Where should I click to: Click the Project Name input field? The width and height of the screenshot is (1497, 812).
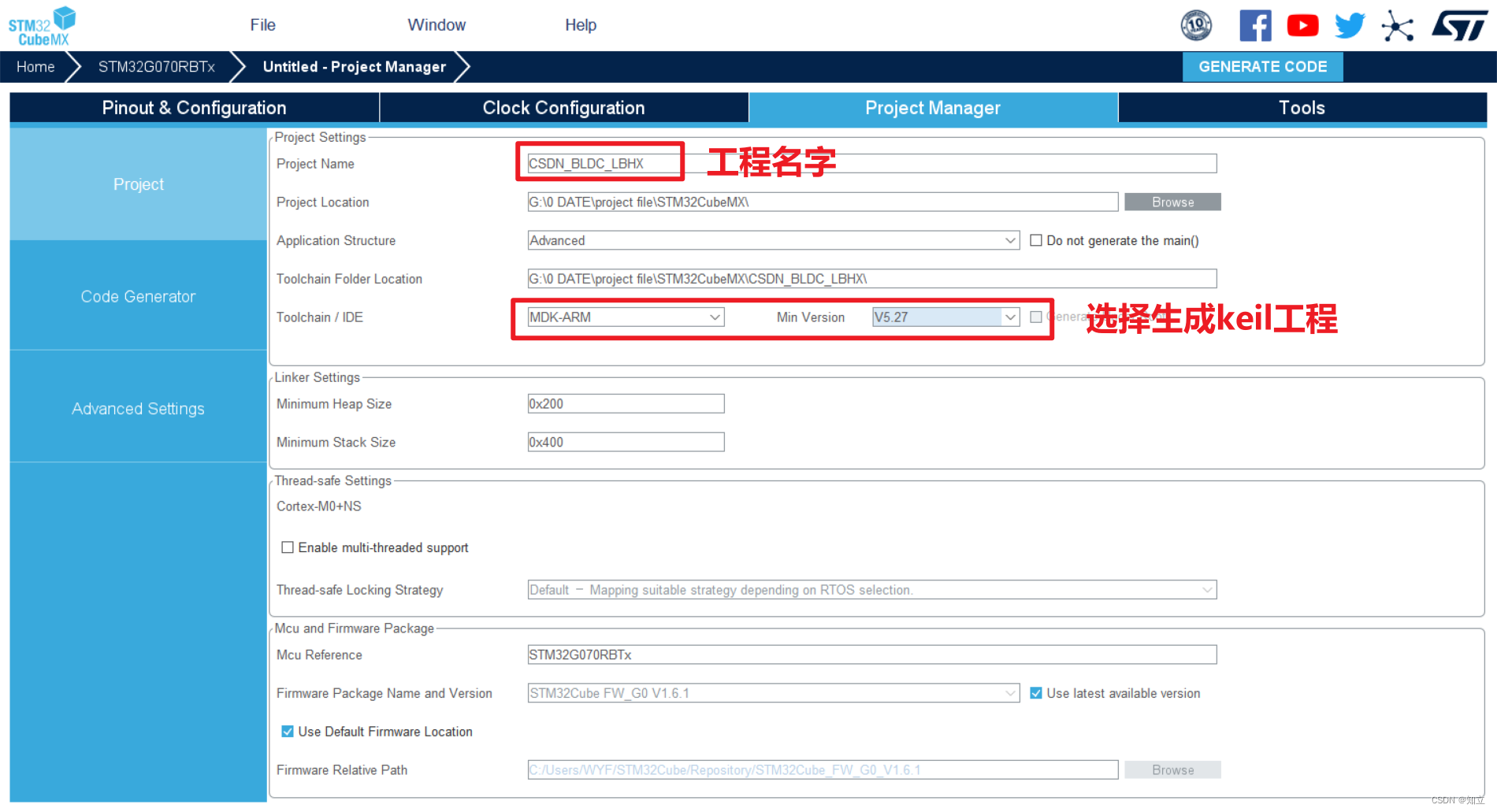point(872,164)
